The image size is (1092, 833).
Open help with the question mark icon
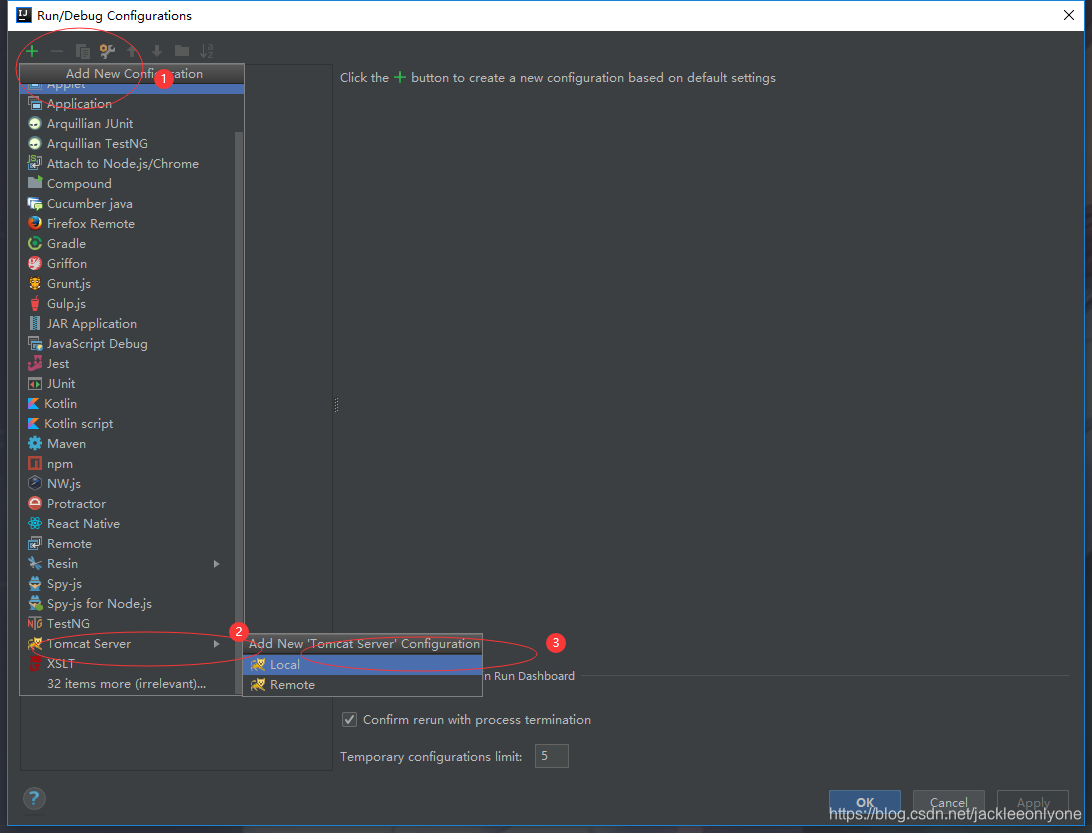point(34,799)
